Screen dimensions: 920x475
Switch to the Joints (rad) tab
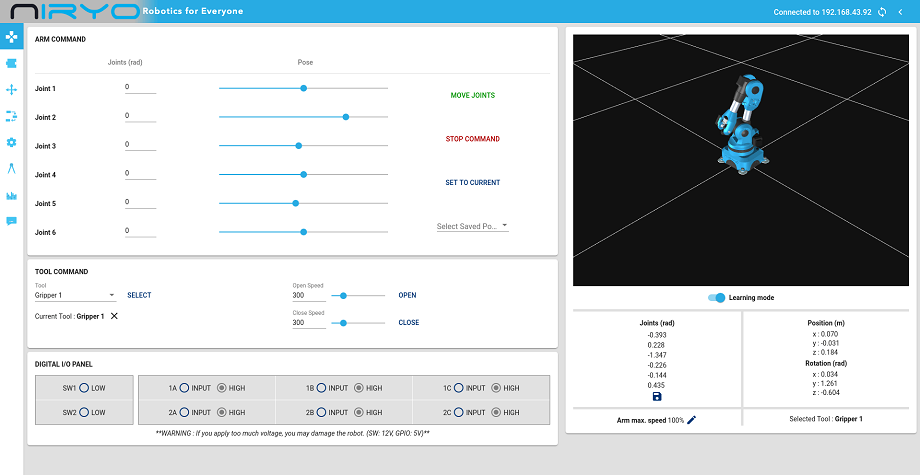[125, 62]
